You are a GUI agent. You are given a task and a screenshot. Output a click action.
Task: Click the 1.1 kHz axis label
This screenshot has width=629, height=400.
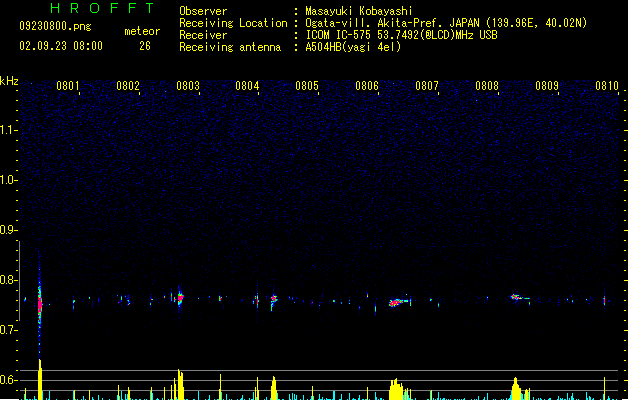coord(7,130)
